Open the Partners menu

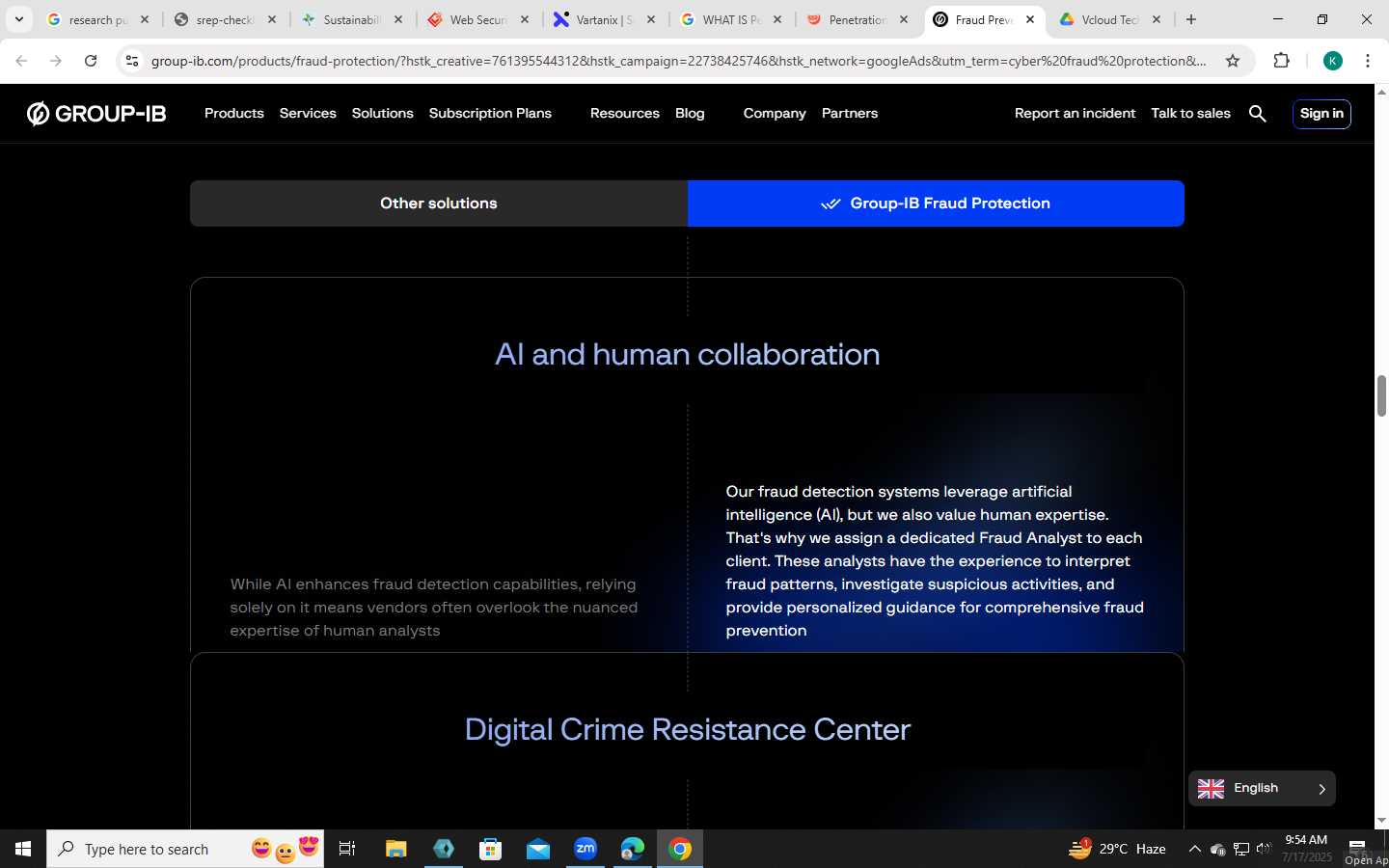[850, 114]
